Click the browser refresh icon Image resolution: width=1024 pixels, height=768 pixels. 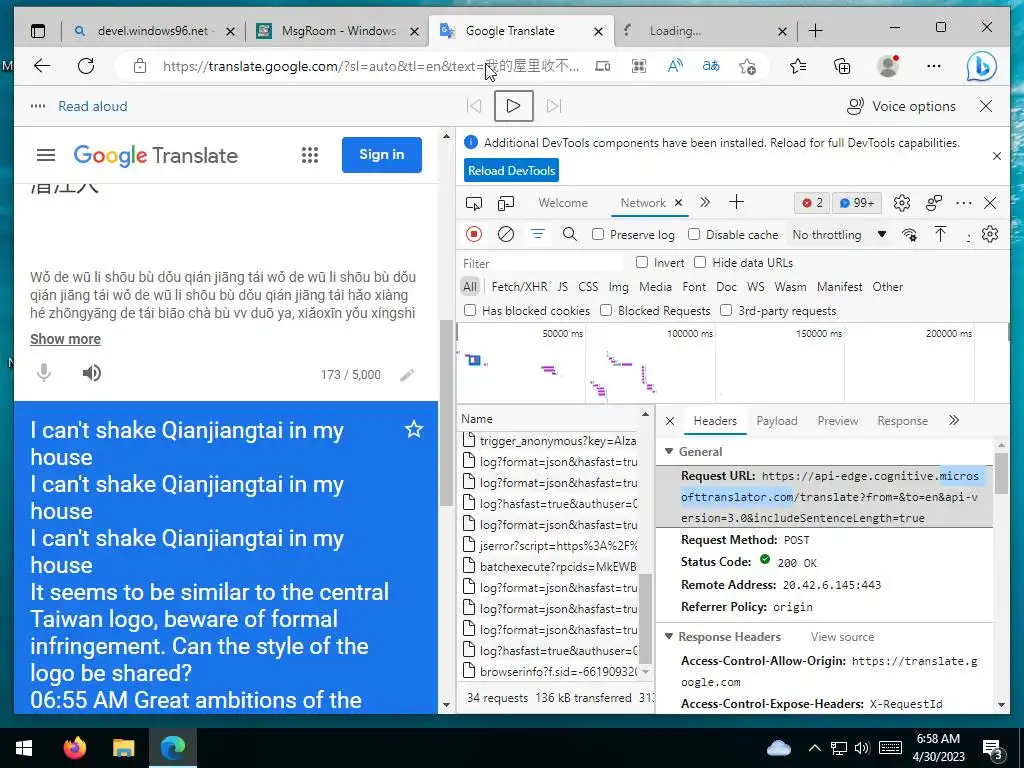pos(86,66)
